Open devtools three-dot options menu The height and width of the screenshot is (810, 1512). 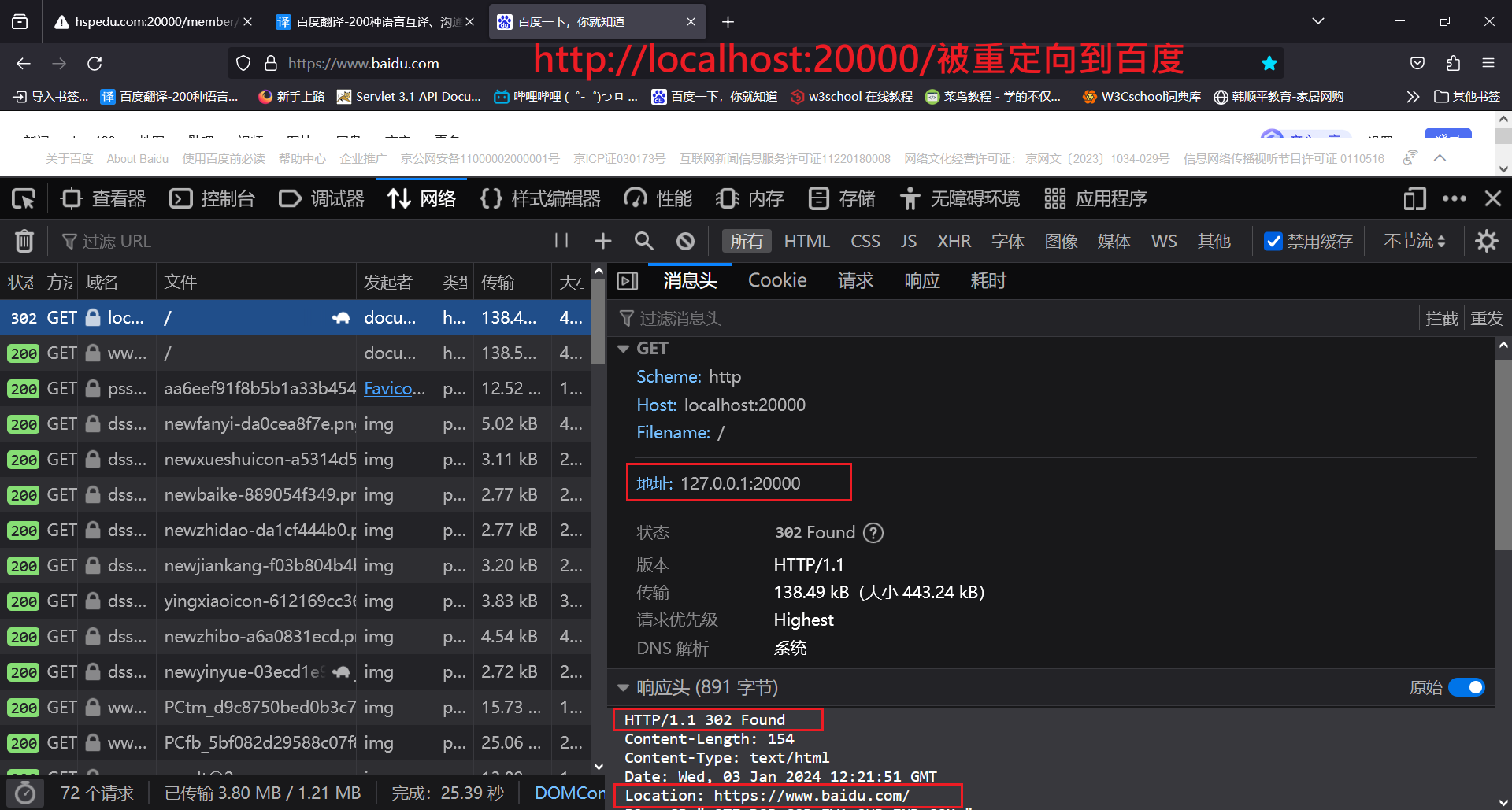click(1454, 198)
